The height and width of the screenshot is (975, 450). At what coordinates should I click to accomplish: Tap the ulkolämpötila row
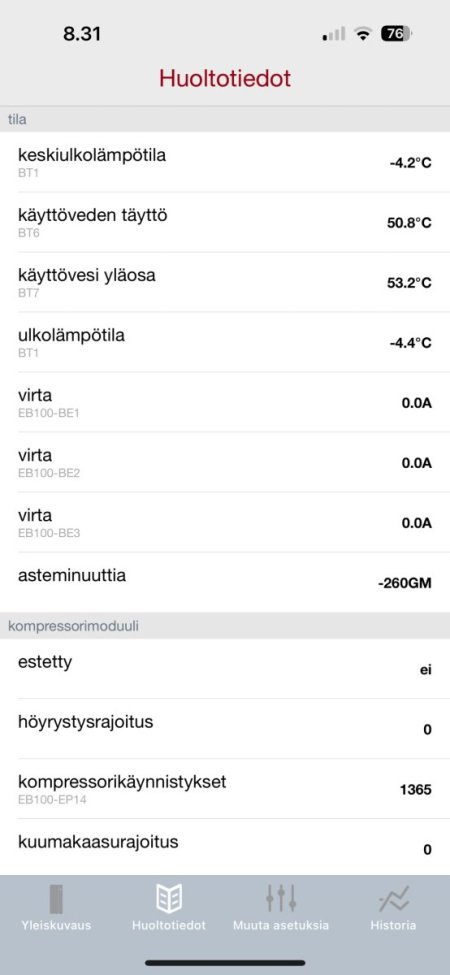pos(225,342)
